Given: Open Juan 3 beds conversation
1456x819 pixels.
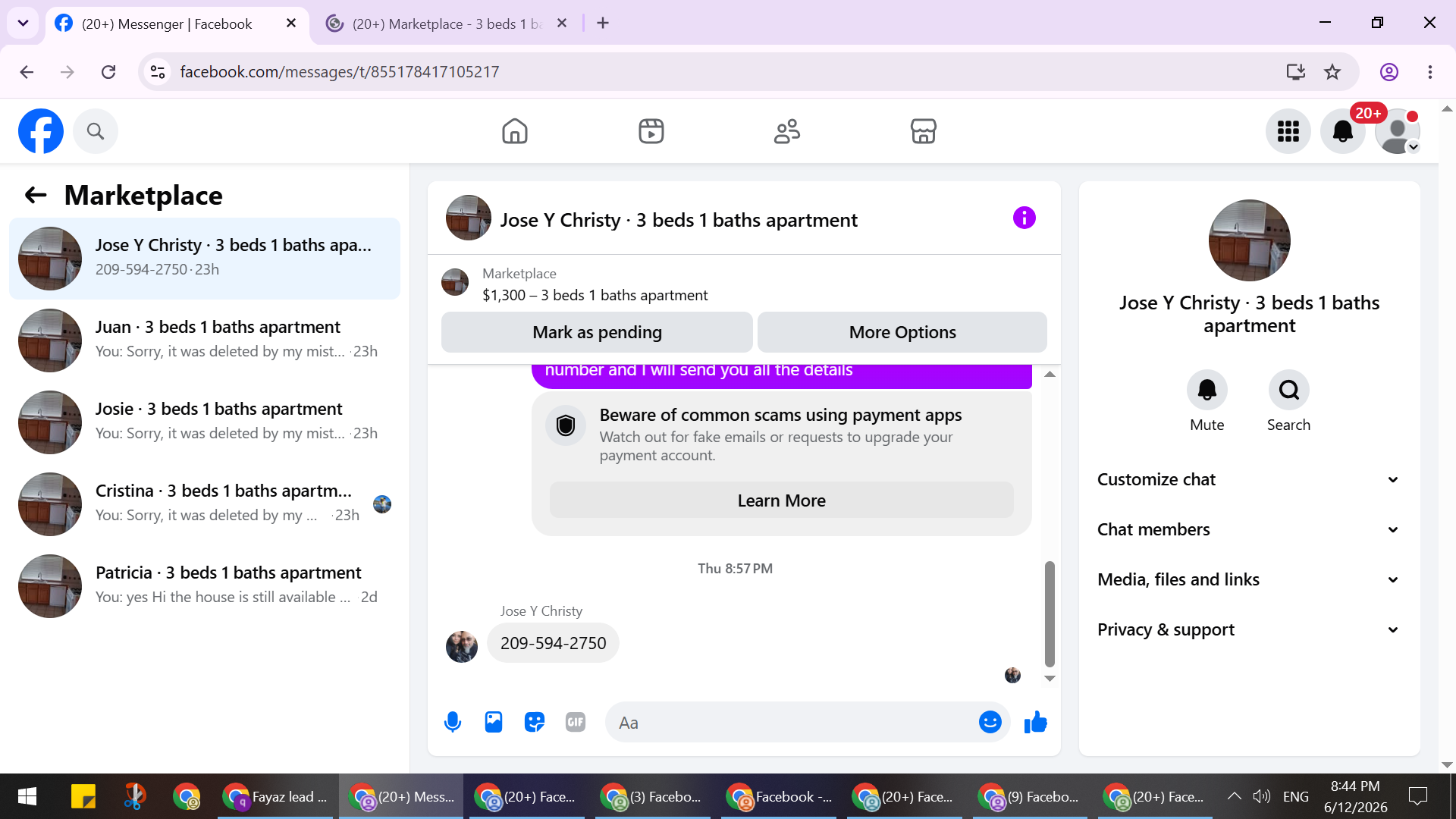Looking at the screenshot, I should pyautogui.click(x=205, y=340).
